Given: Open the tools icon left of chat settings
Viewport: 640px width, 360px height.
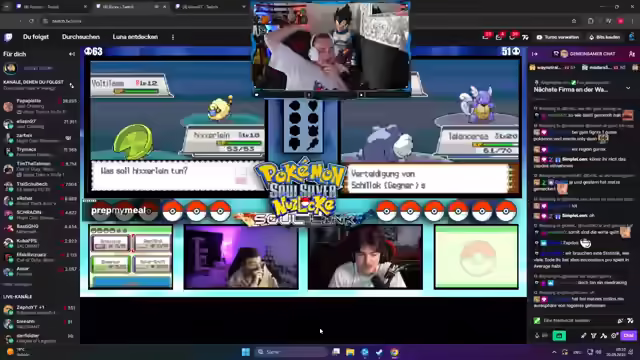Looking at the screenshot, I should [x=604, y=336].
